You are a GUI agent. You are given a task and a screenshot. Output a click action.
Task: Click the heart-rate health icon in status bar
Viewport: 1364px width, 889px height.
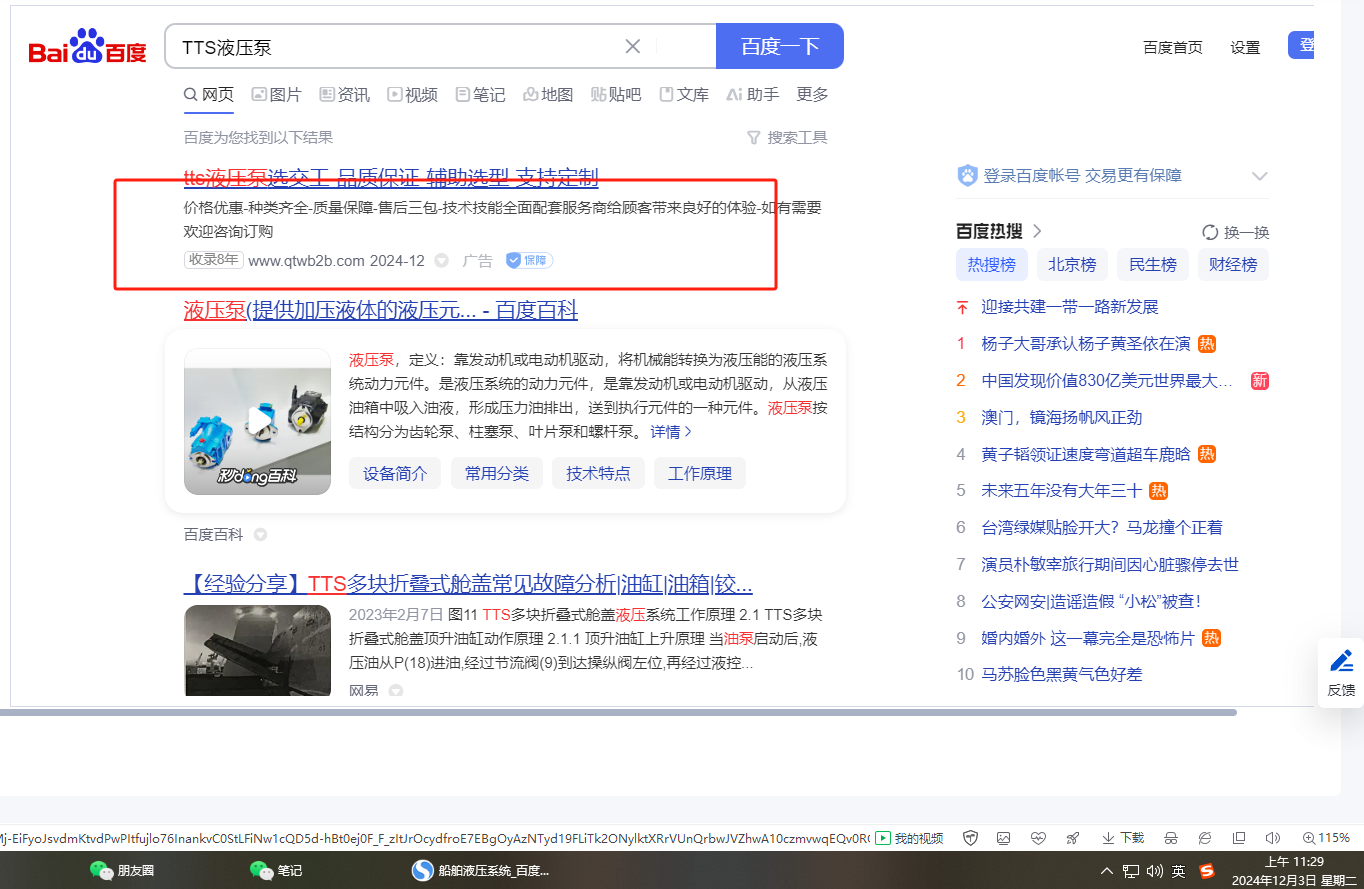click(x=1038, y=838)
